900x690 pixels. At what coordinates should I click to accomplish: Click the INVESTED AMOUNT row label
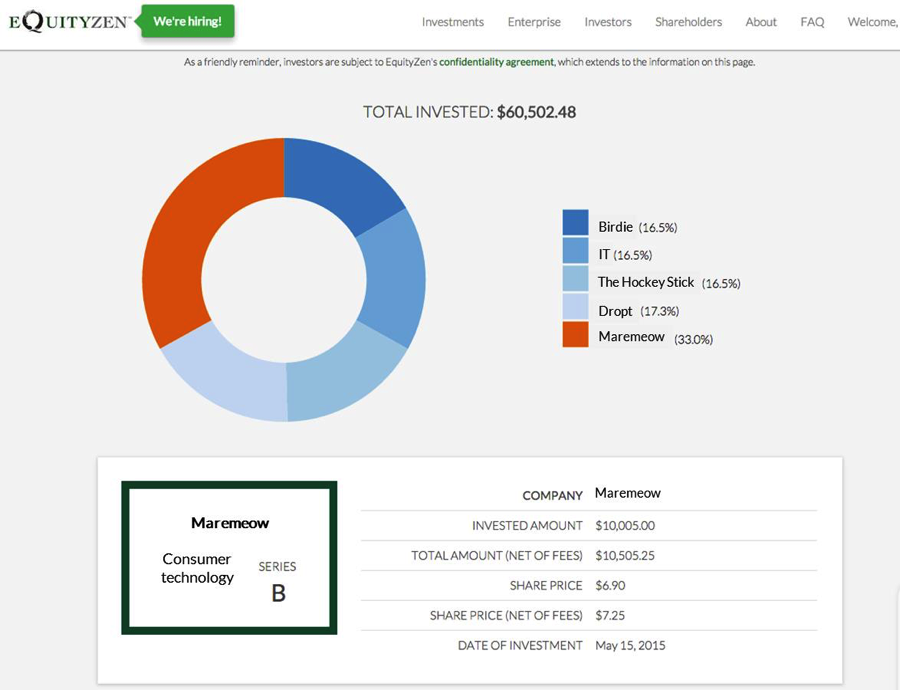click(527, 525)
